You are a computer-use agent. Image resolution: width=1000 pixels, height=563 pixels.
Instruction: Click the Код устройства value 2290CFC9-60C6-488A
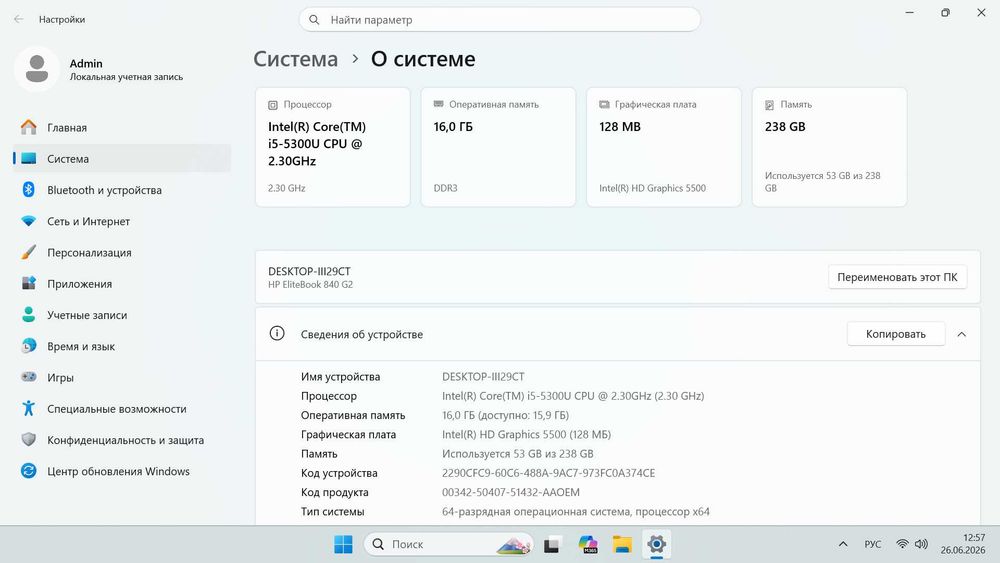pyautogui.click(x=548, y=472)
